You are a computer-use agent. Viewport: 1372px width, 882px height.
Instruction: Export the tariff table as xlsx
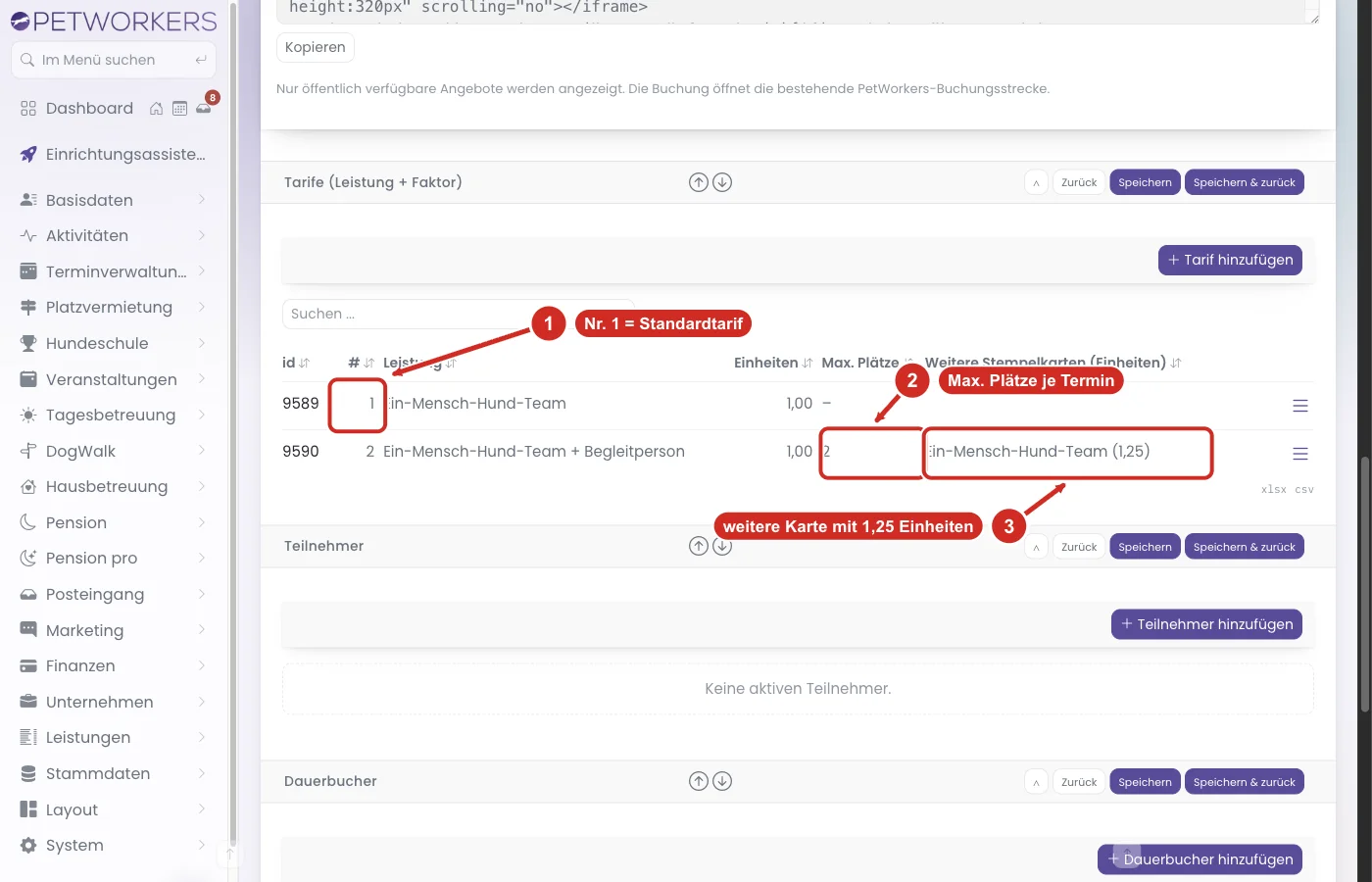[x=1274, y=489]
